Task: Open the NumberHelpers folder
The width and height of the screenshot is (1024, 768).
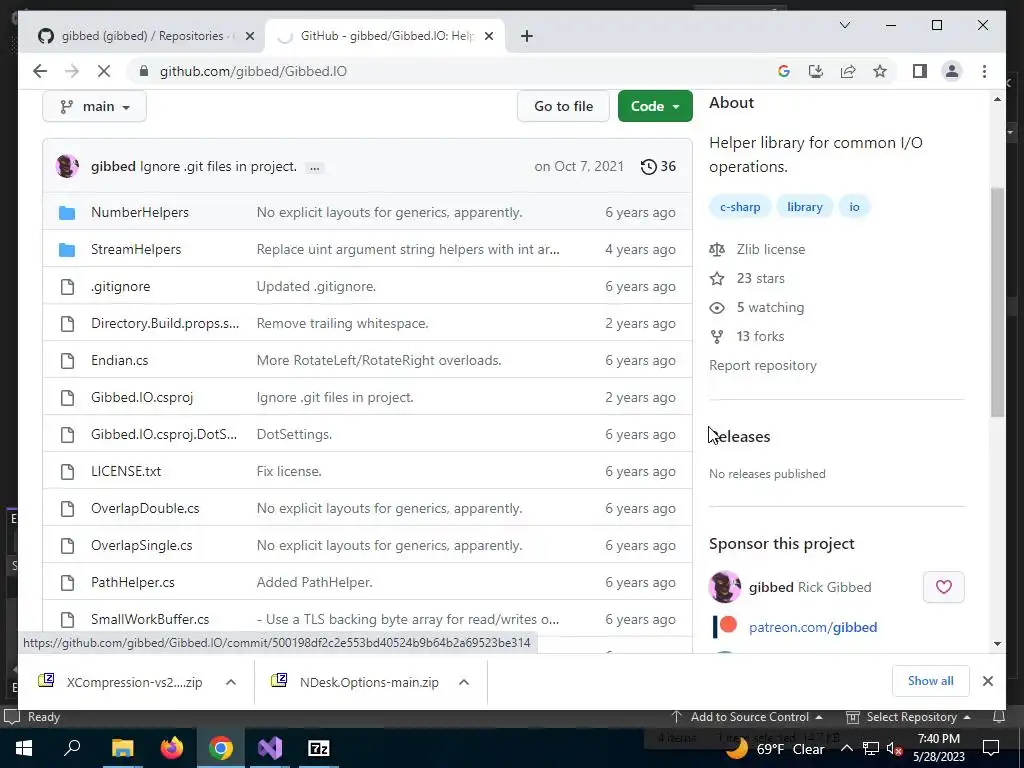Action: point(140,212)
